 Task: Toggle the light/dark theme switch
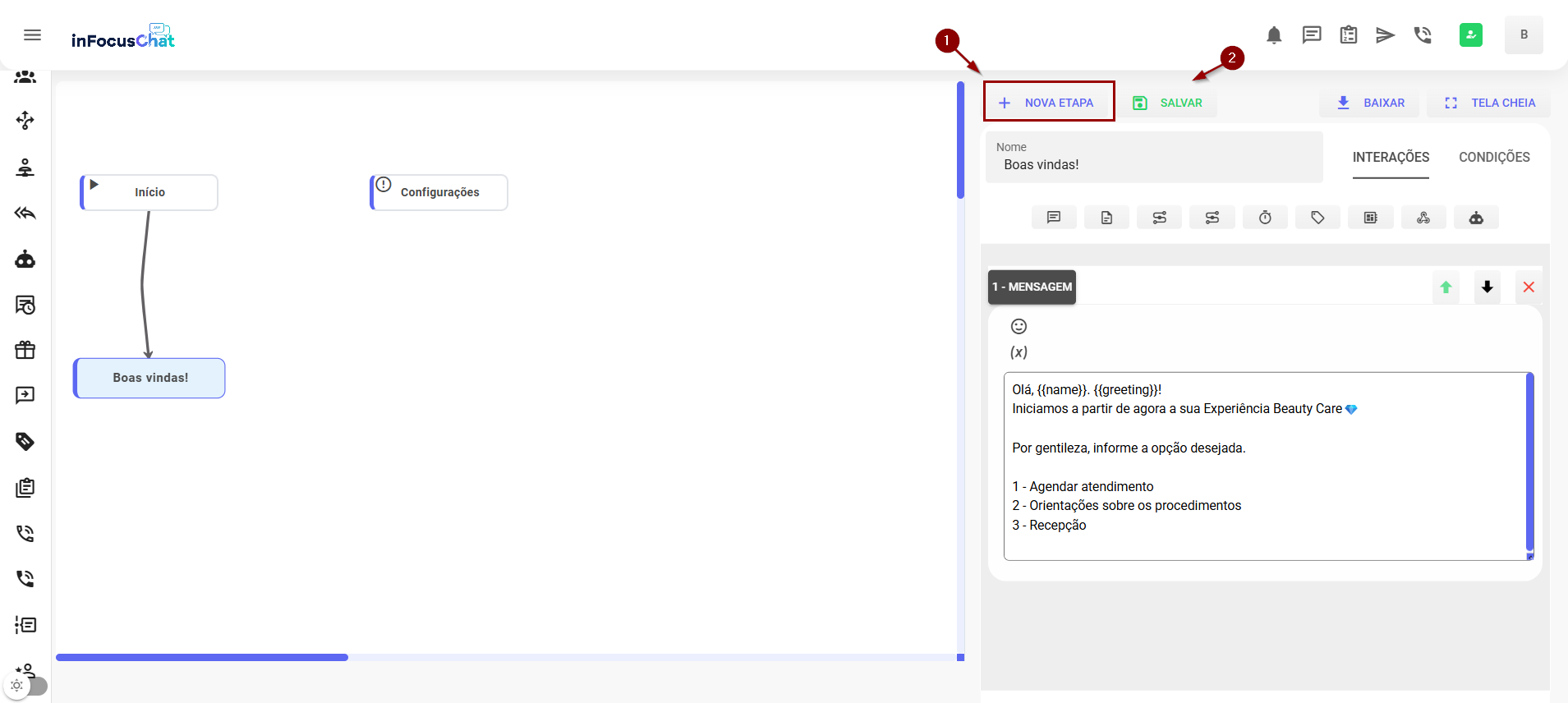point(26,686)
